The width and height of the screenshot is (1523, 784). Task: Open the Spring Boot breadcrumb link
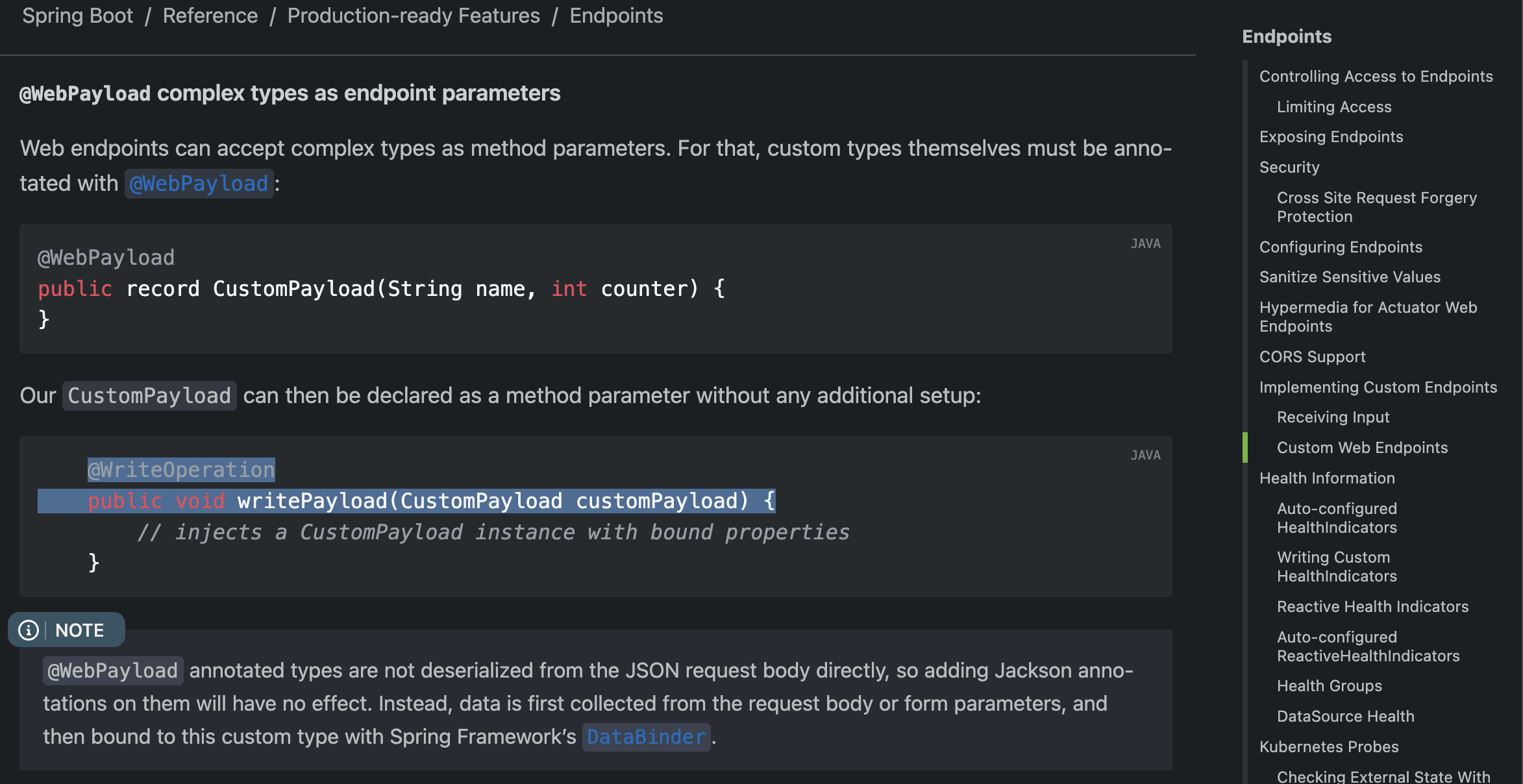tap(77, 16)
